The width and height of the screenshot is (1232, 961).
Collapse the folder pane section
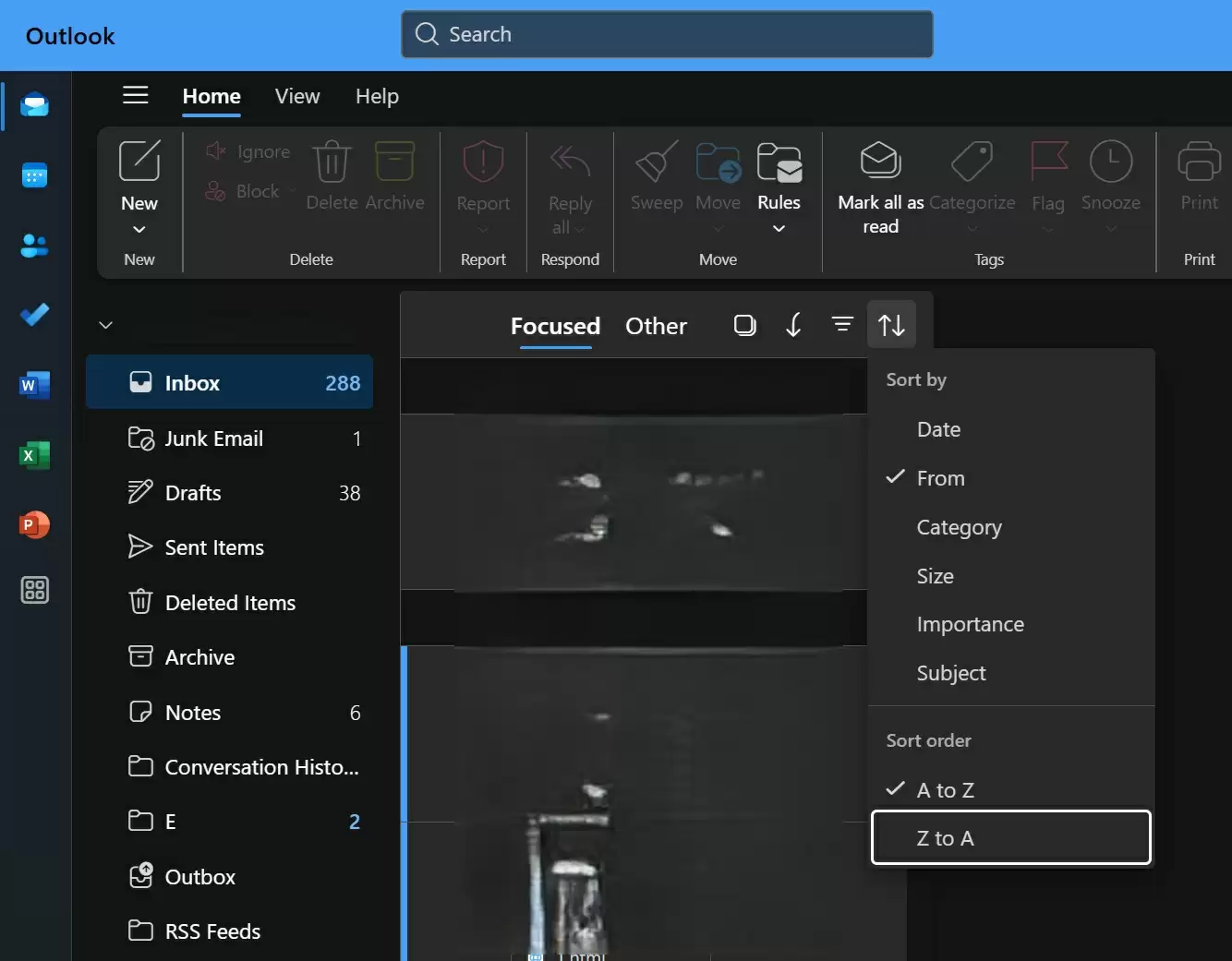(x=105, y=324)
